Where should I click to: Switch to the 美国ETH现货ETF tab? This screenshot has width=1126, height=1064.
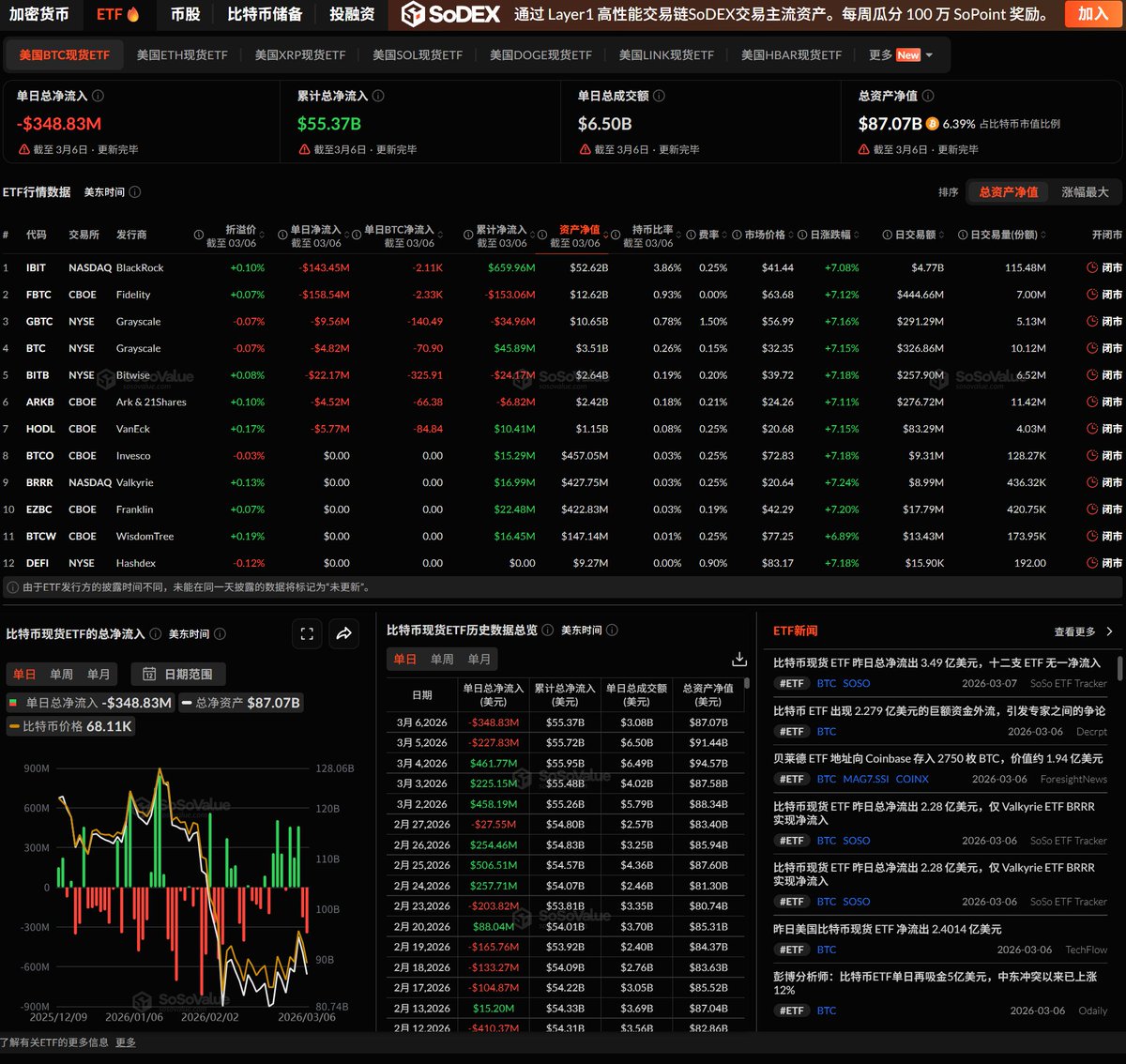pos(182,55)
